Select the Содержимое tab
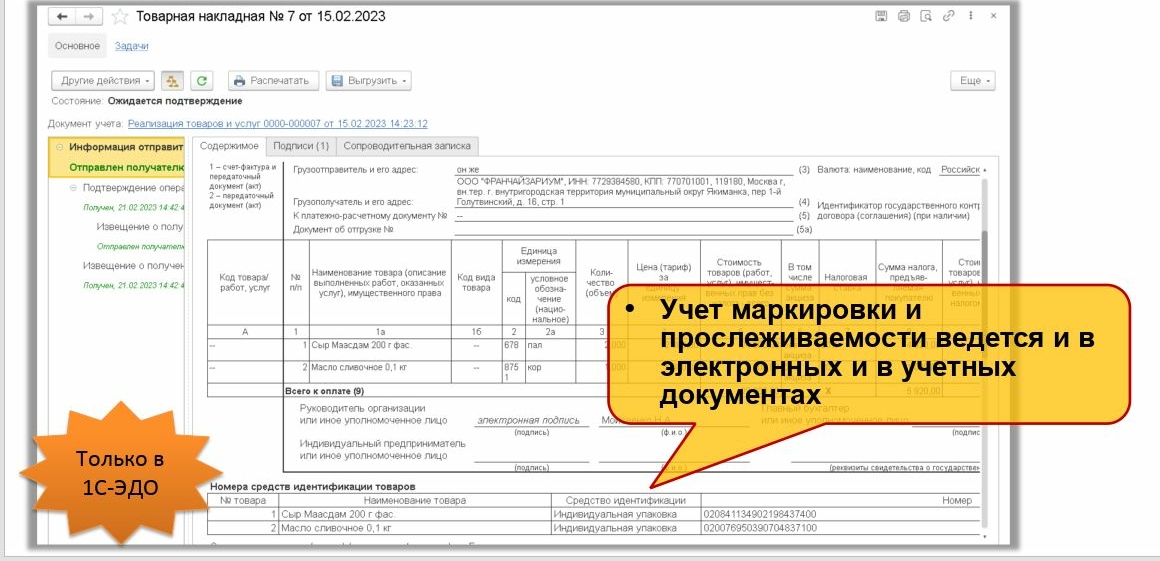Viewport: 1160px width, 561px height. [229, 146]
